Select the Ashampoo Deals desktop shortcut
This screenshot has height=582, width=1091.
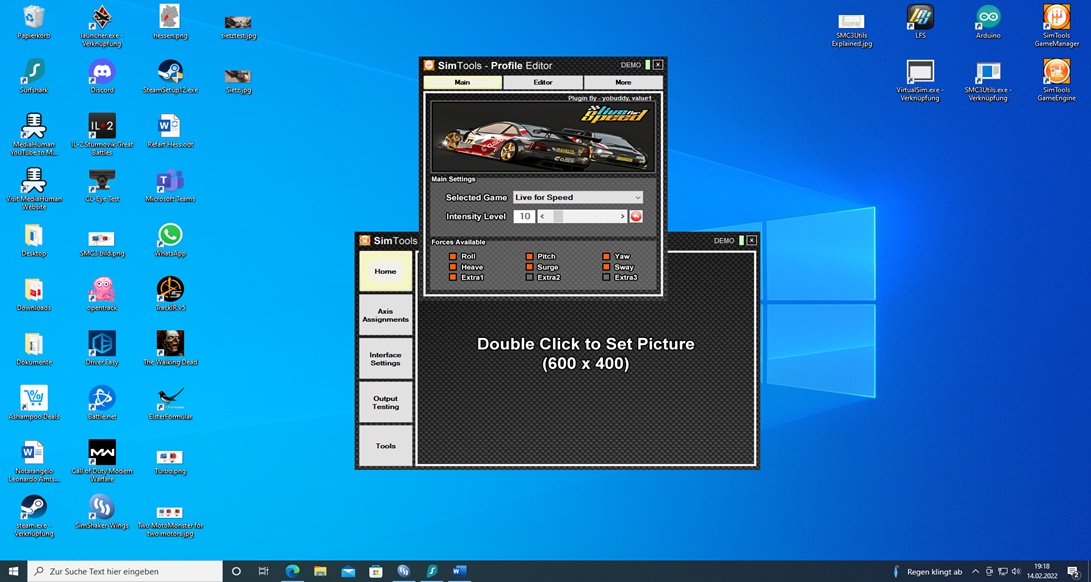coord(34,403)
